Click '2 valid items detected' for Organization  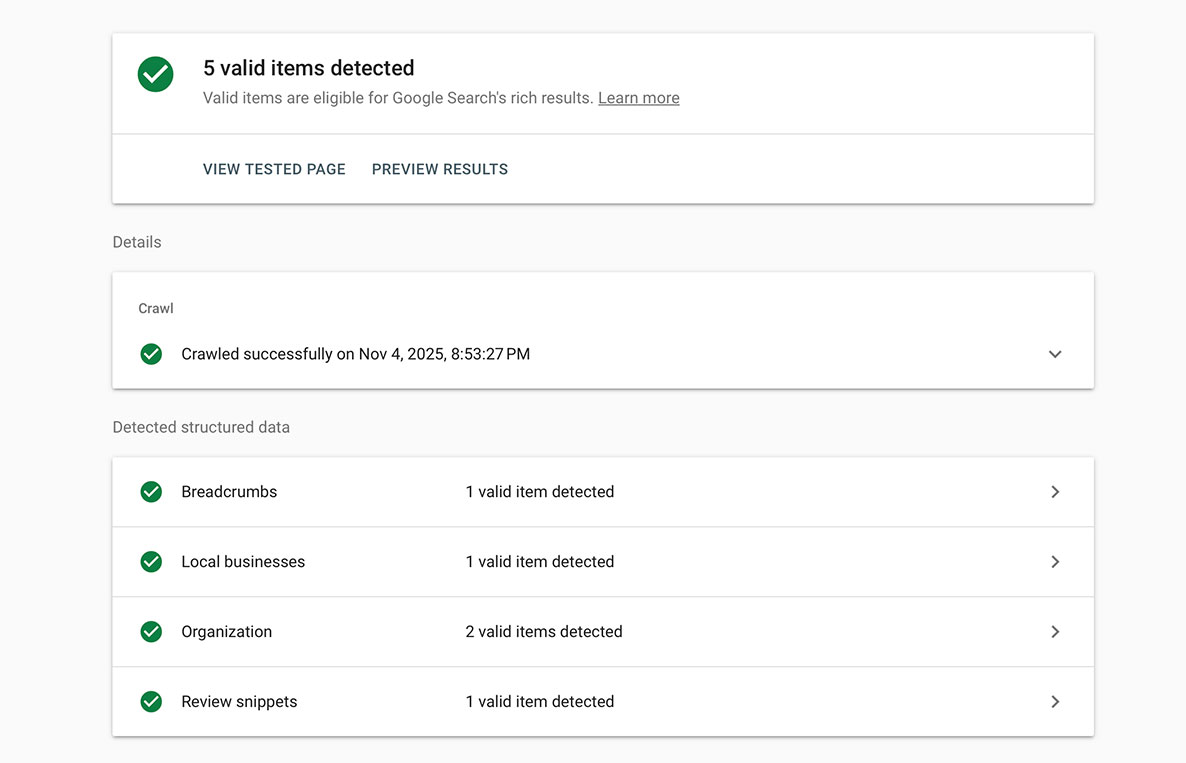pos(543,631)
